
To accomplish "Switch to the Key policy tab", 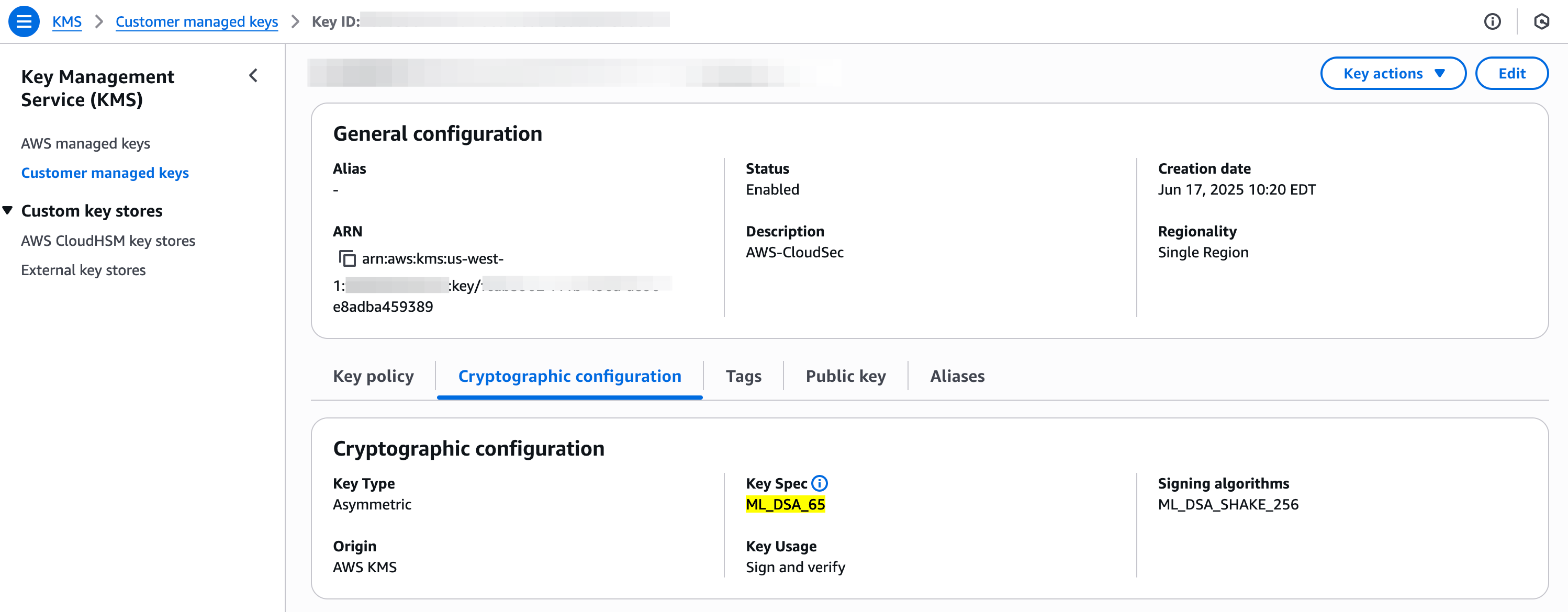I will (373, 376).
